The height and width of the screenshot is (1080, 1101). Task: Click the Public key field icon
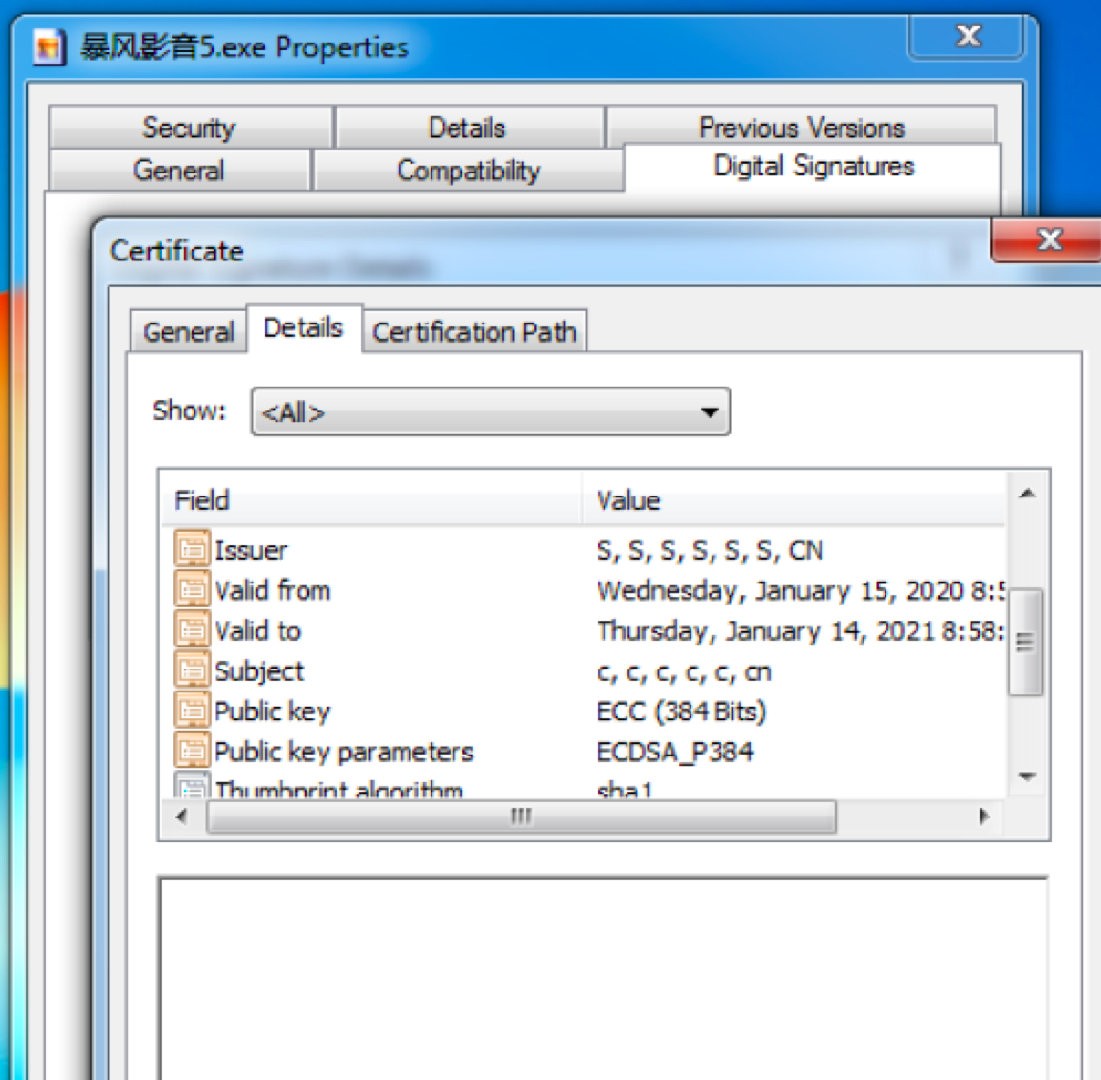click(x=191, y=711)
